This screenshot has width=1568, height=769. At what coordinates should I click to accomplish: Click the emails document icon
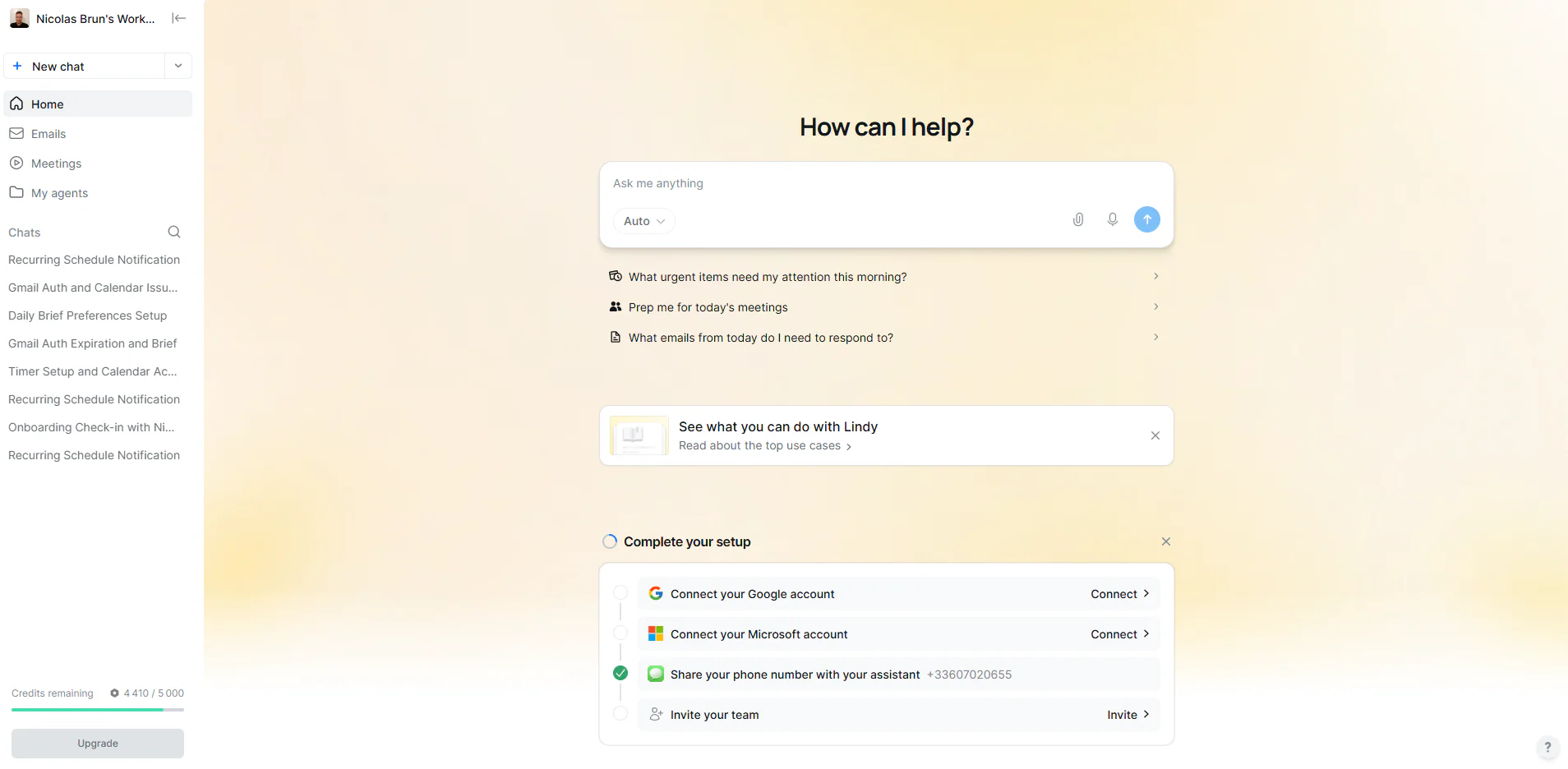616,337
